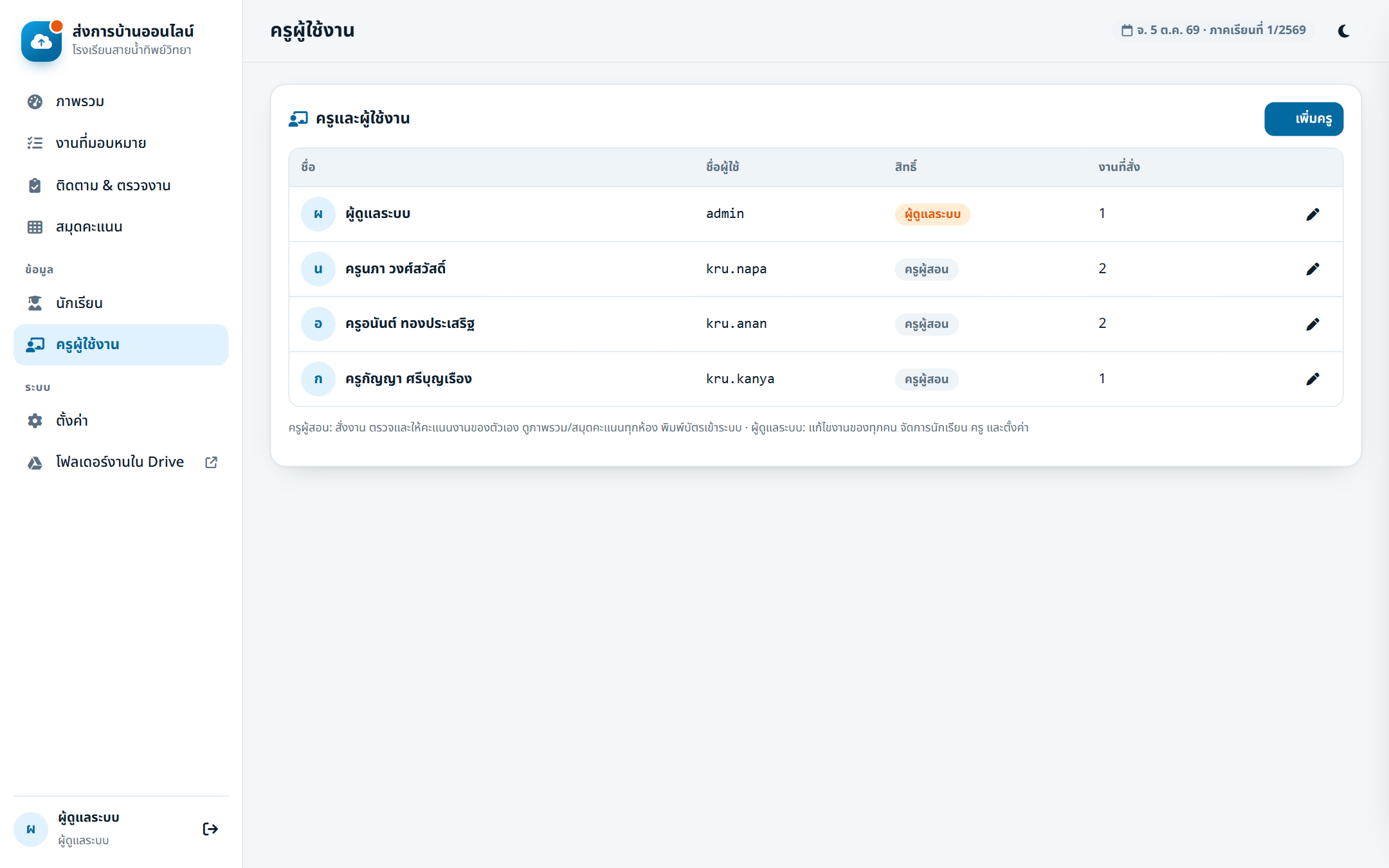This screenshot has height=868, width=1389.
Task: Click the ตั้งค่า gear icon
Action: (35, 420)
